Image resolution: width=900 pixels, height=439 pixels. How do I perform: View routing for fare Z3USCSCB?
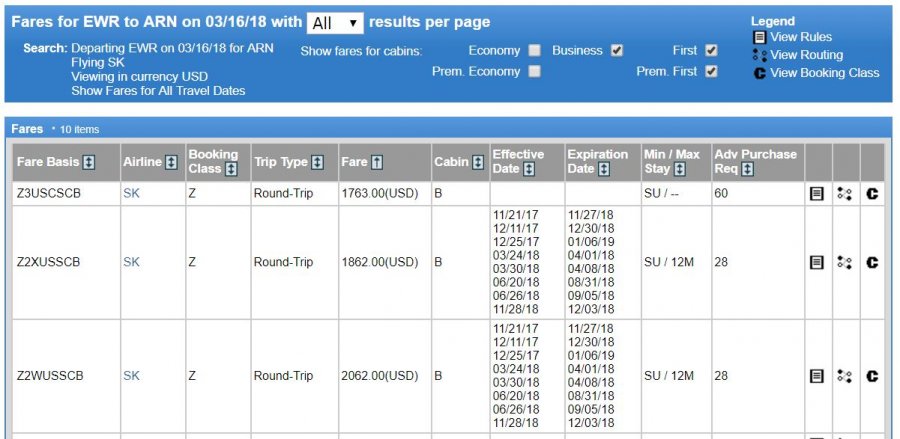(844, 194)
